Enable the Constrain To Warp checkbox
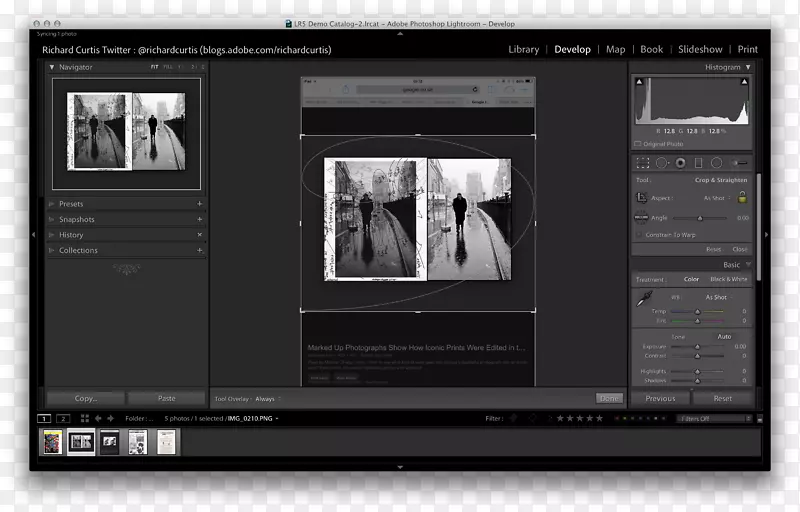 tap(638, 235)
